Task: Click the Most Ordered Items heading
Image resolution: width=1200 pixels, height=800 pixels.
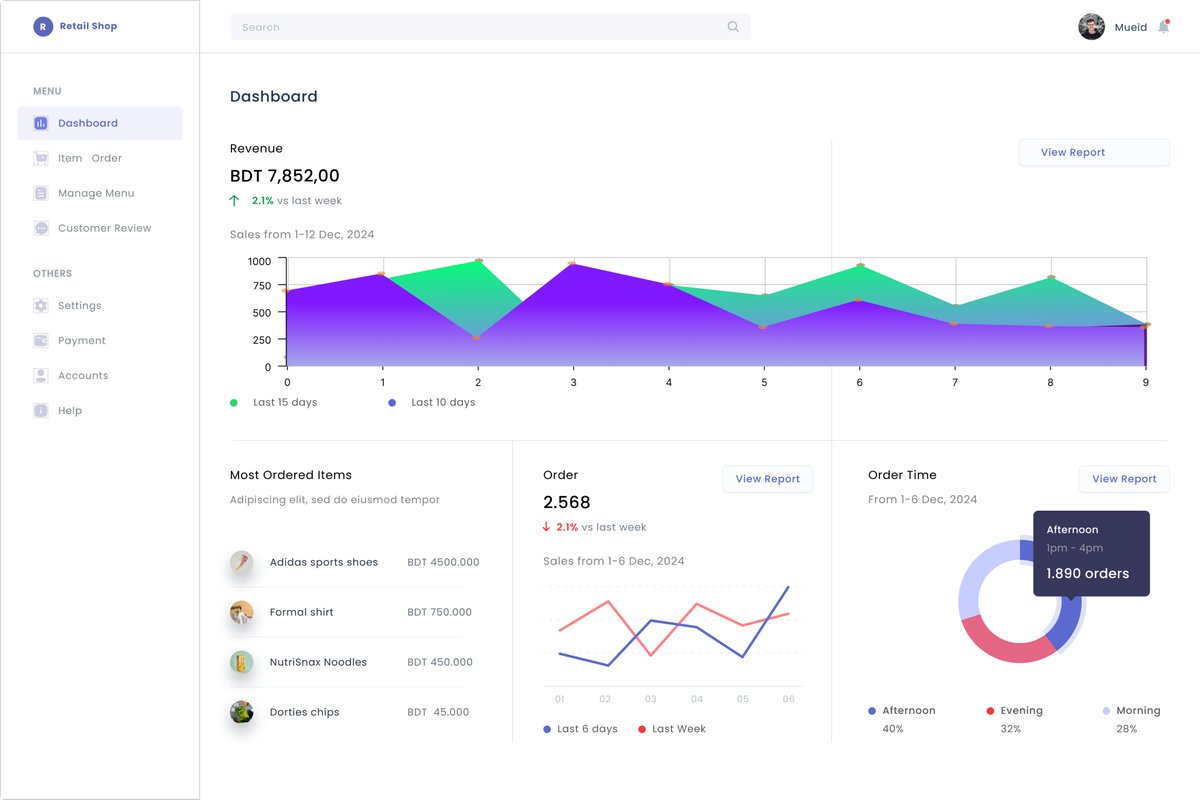Action: [x=291, y=475]
